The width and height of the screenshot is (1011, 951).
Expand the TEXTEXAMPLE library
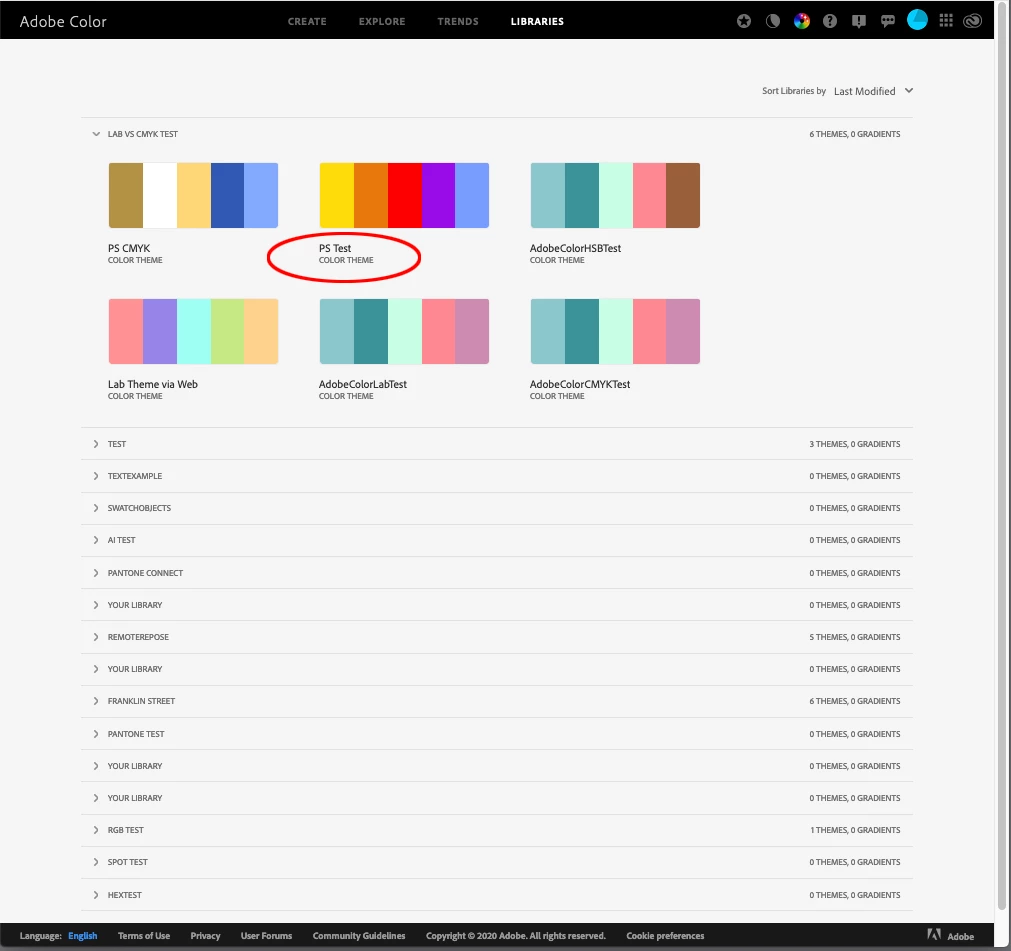click(96, 476)
